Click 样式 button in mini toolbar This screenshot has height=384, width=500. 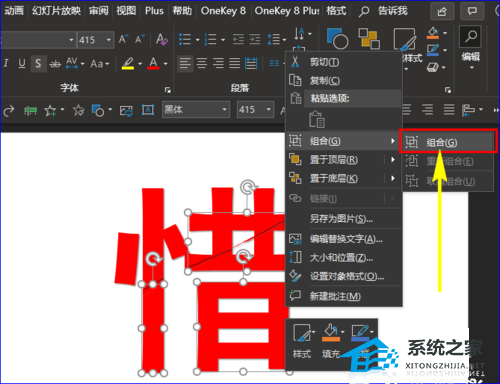click(x=303, y=341)
